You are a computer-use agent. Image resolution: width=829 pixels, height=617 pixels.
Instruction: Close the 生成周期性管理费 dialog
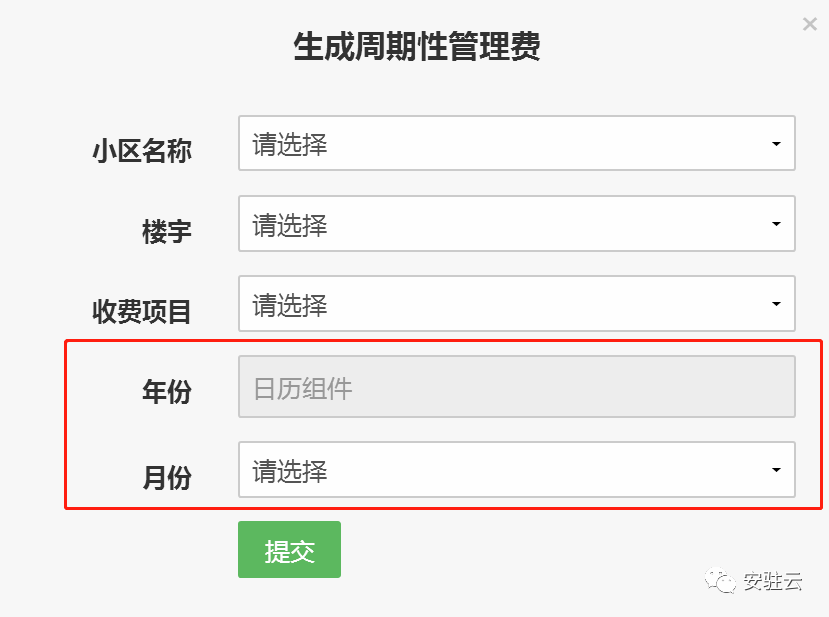809,24
